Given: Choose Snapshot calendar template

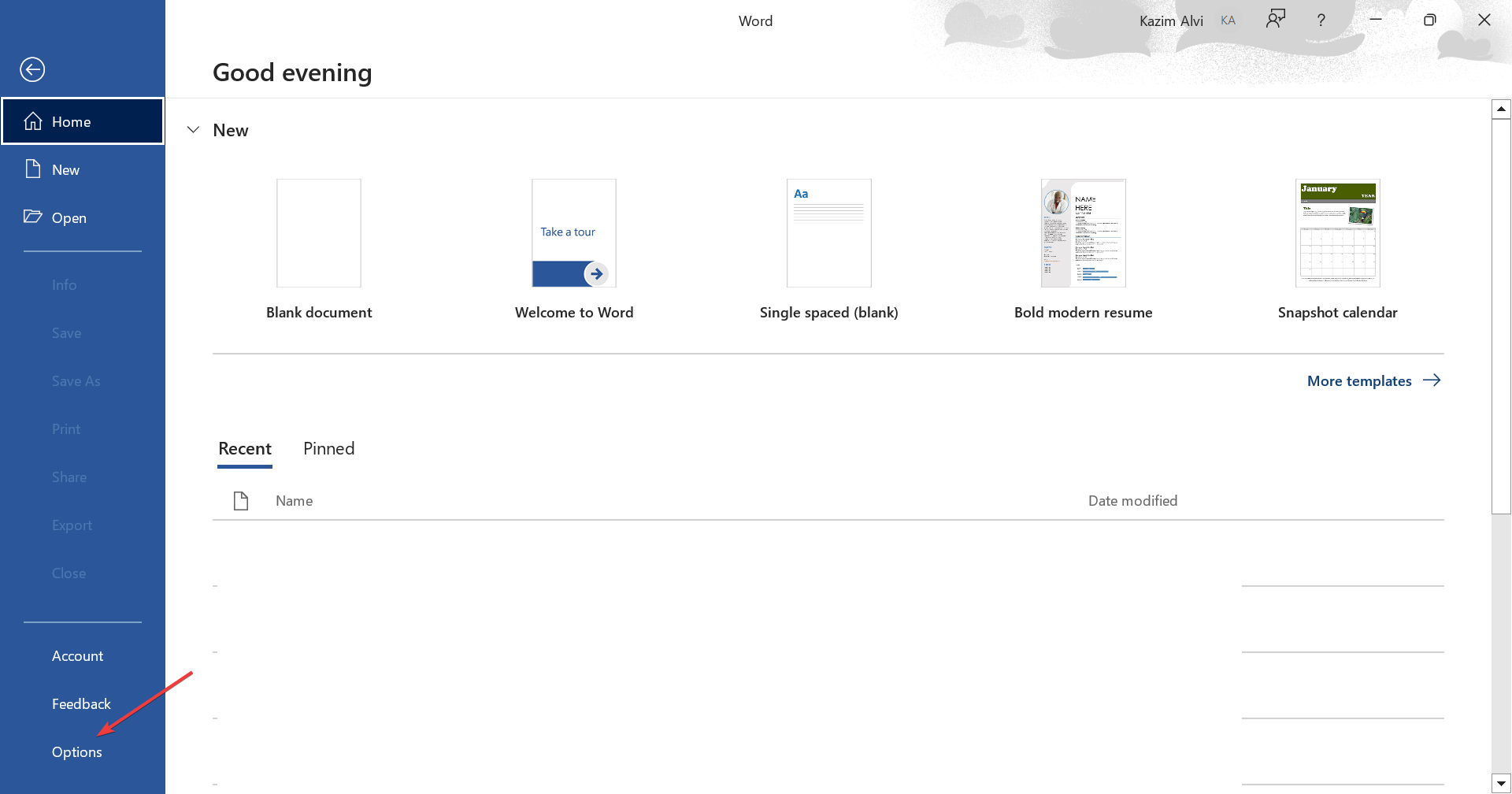Looking at the screenshot, I should (x=1338, y=249).
